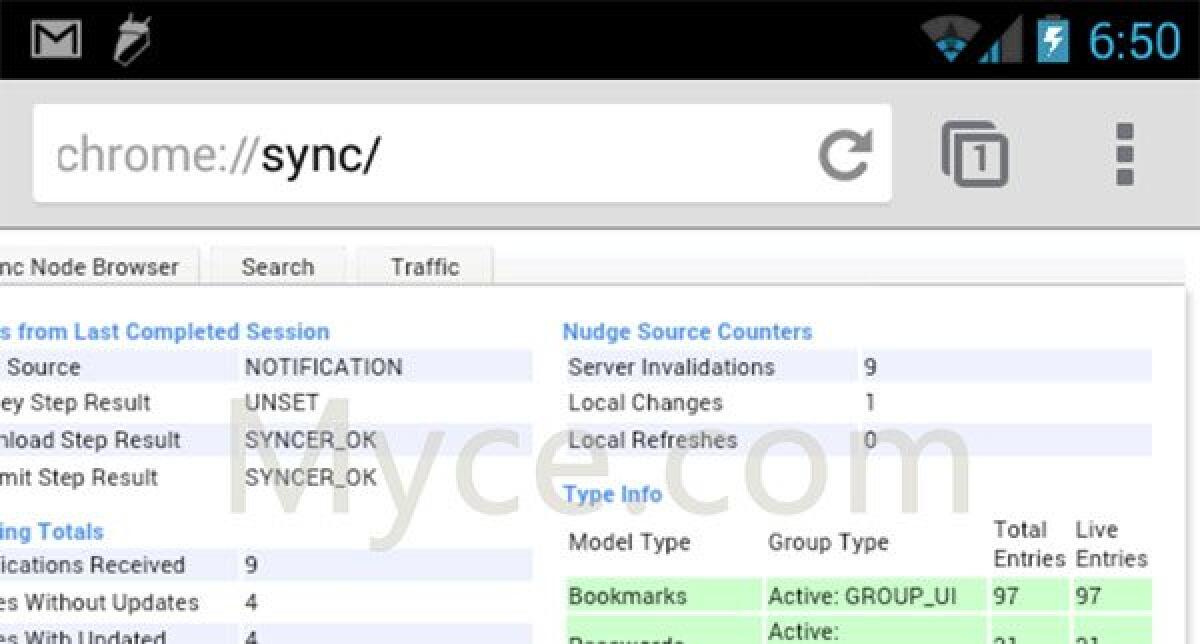Click the chrome://sync/ address bar
This screenshot has width=1200, height=644.
(420, 155)
